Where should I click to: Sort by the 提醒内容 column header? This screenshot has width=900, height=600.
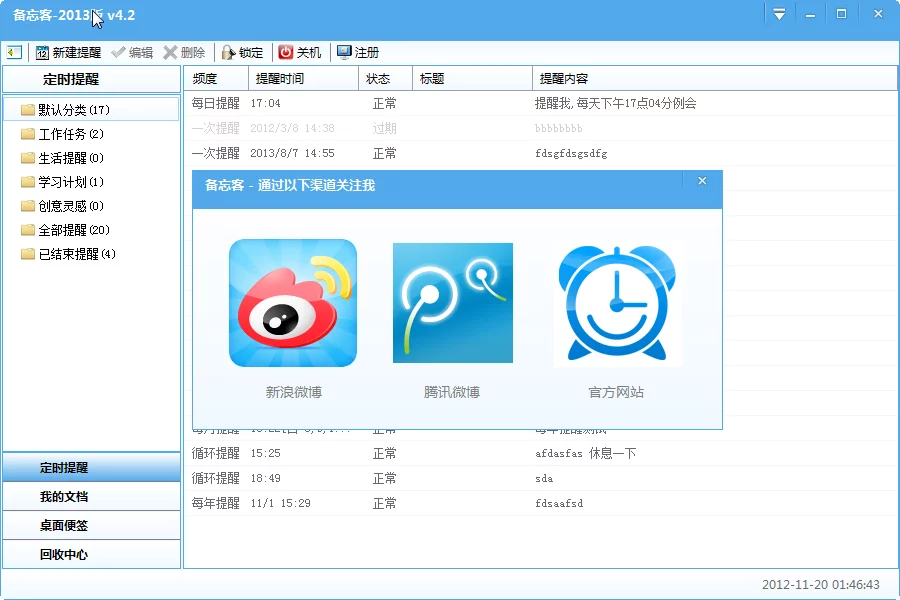coord(715,79)
